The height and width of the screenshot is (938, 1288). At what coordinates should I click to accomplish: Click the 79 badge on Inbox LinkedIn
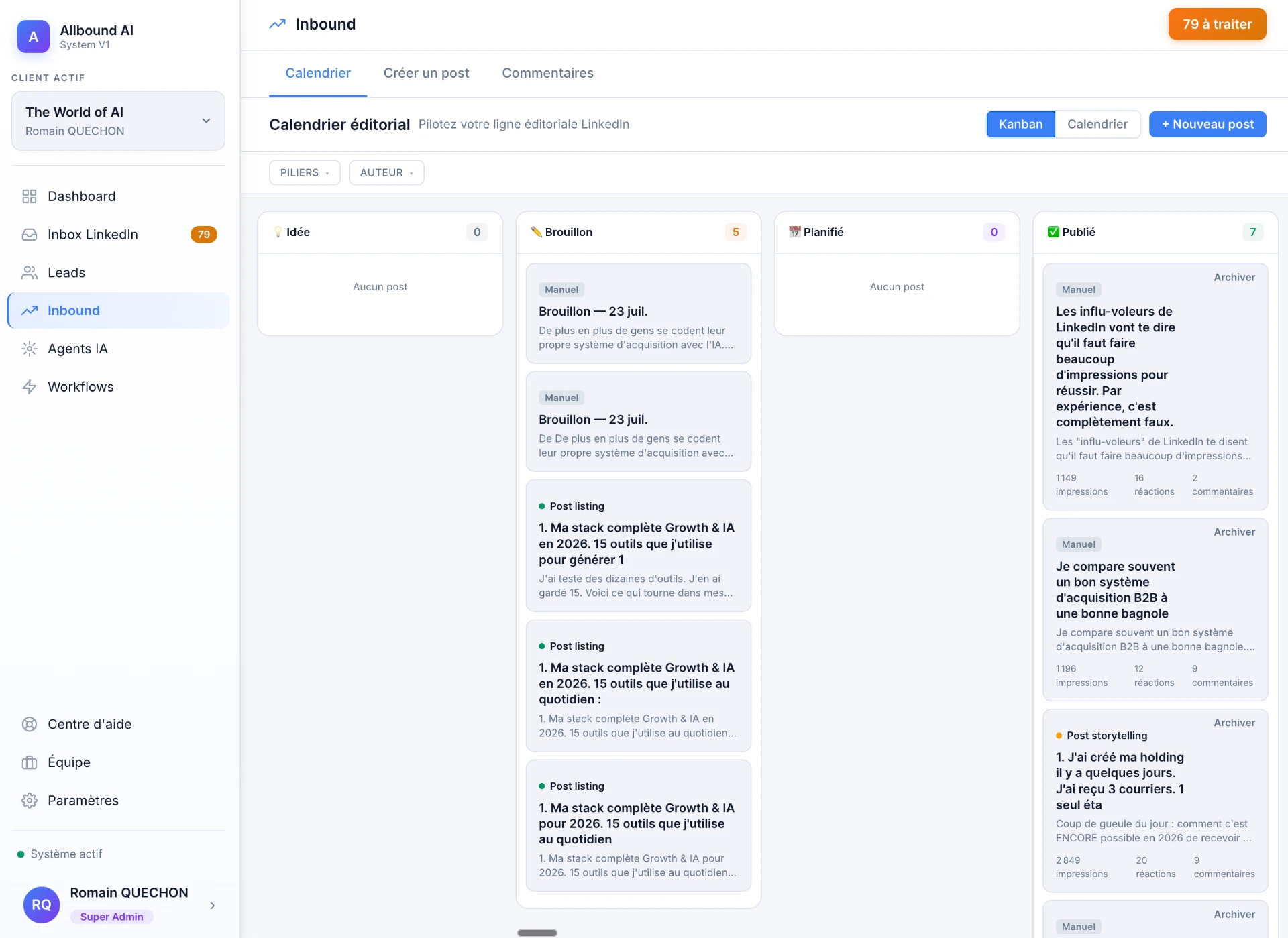tap(204, 235)
